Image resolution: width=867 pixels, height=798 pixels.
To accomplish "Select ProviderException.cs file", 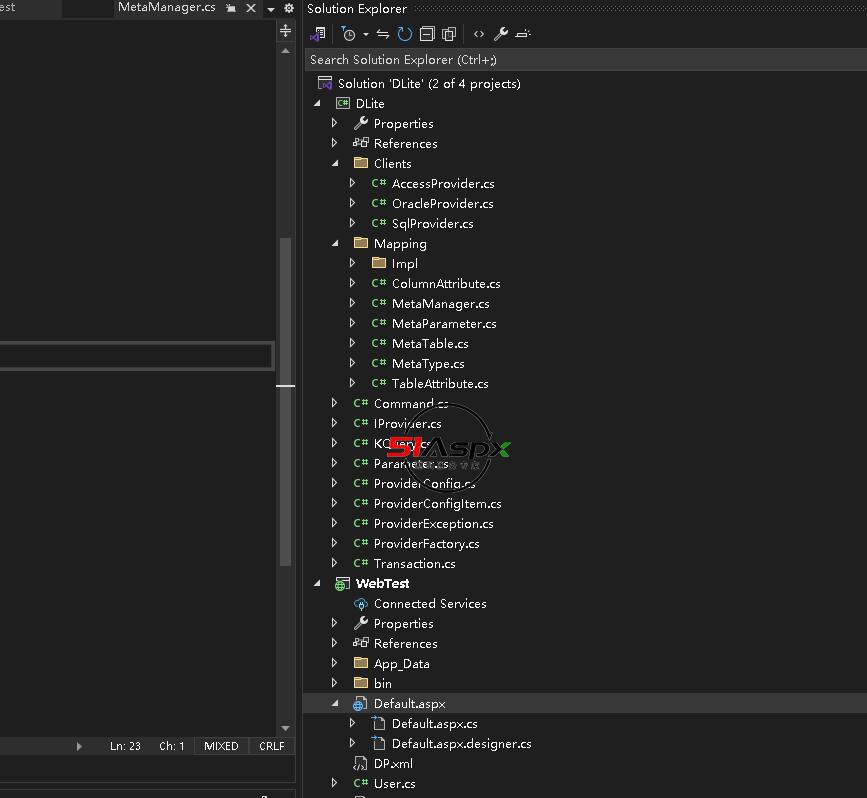I will click(434, 523).
